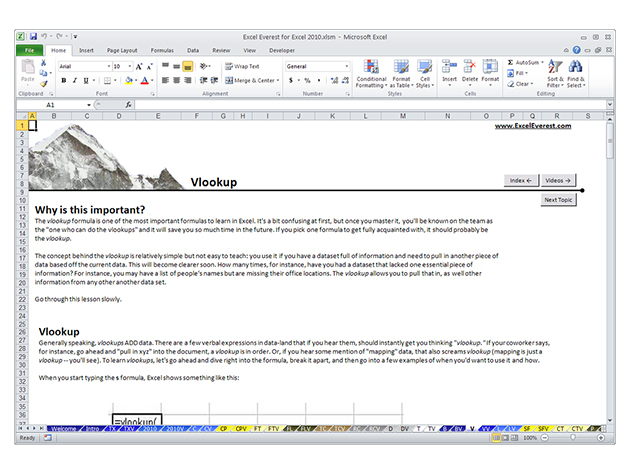Open the font size dropdown

[x=129, y=66]
